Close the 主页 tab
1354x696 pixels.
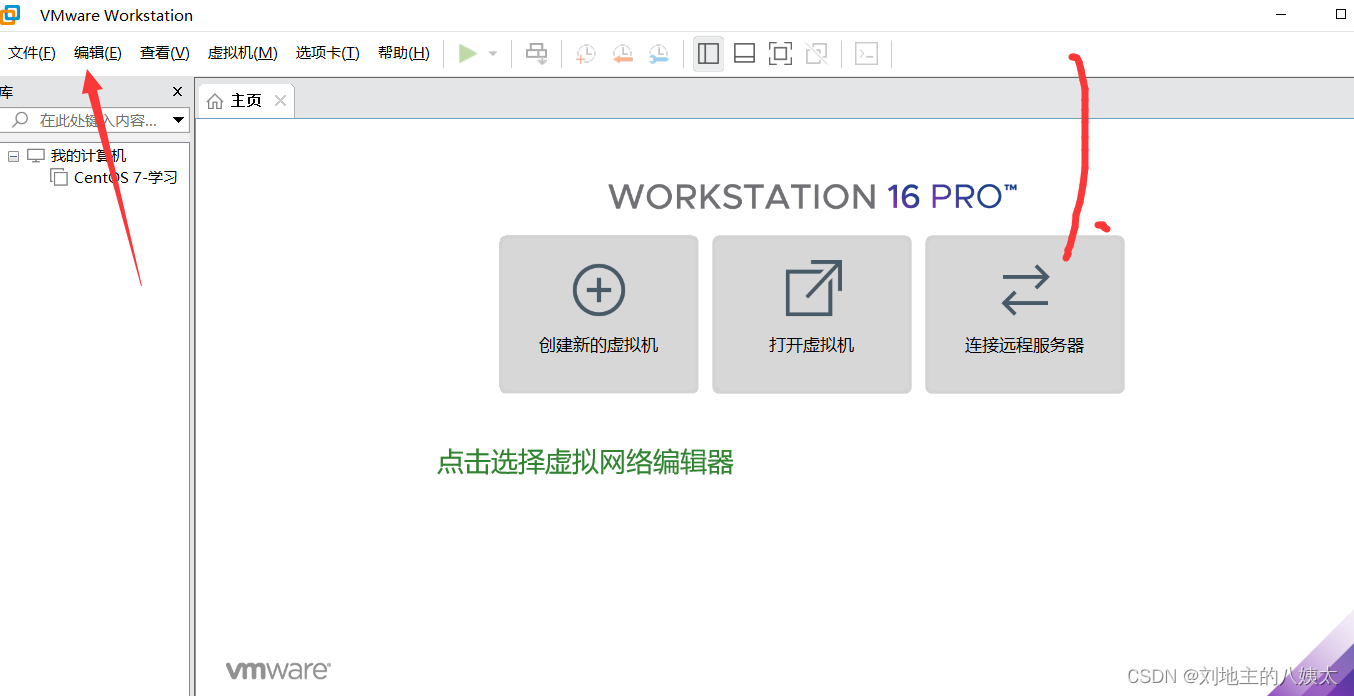[280, 101]
